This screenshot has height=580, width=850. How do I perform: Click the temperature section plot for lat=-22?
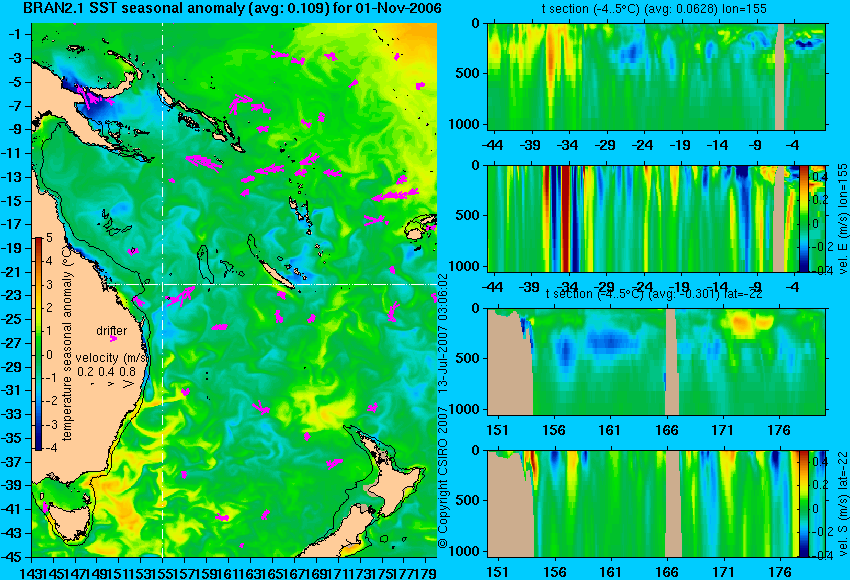click(x=656, y=362)
